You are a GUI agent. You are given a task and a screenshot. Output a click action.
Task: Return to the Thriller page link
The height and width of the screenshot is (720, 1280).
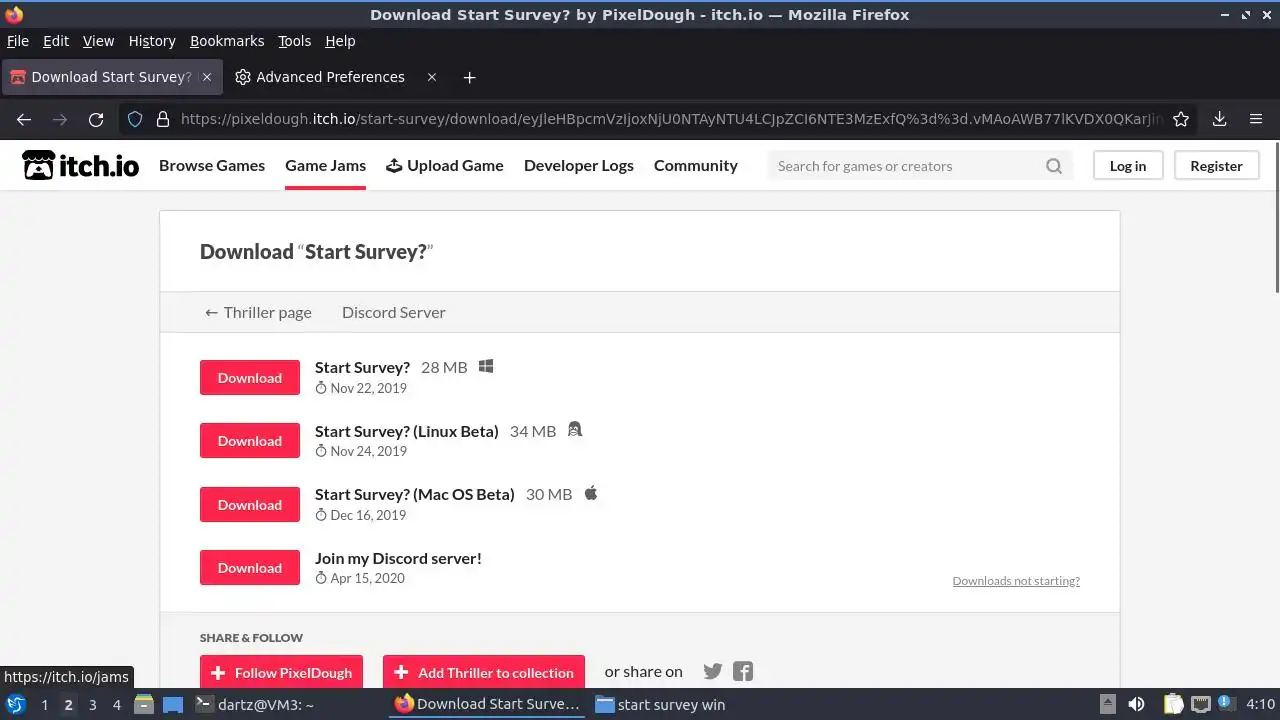[258, 312]
